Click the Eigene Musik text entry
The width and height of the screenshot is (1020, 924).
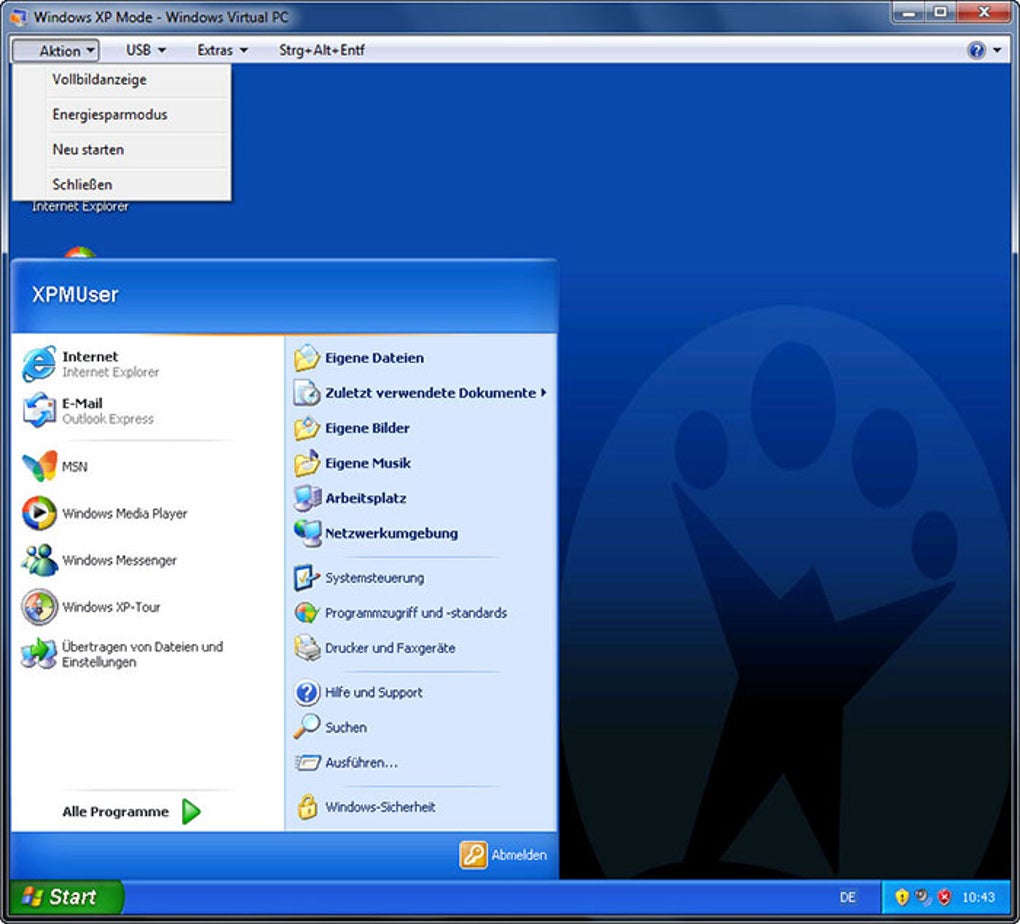tap(368, 463)
